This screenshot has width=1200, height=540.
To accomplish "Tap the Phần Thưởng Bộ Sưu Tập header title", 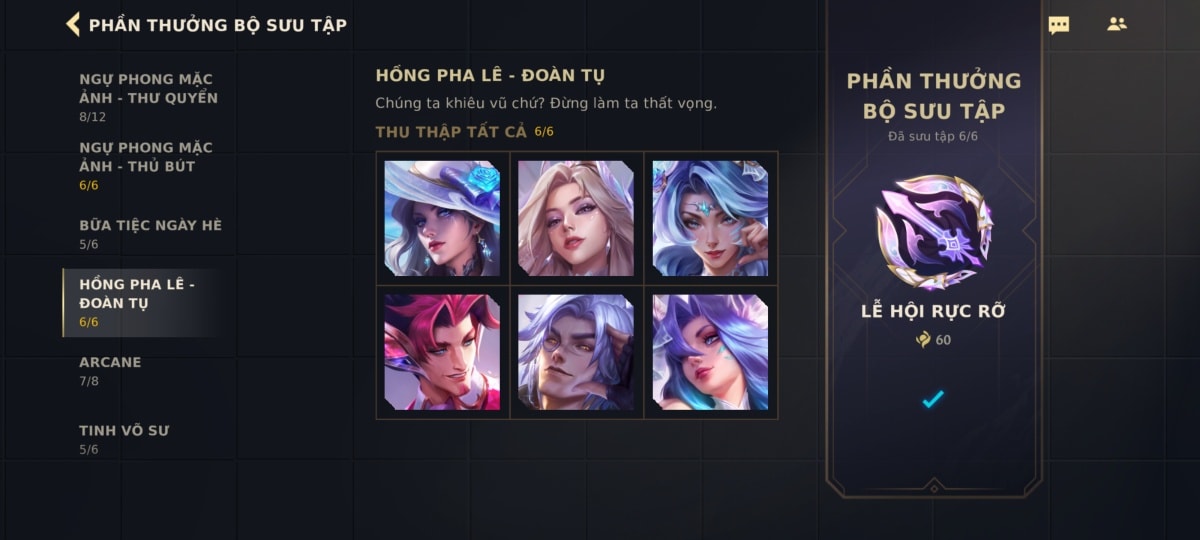I will point(218,25).
